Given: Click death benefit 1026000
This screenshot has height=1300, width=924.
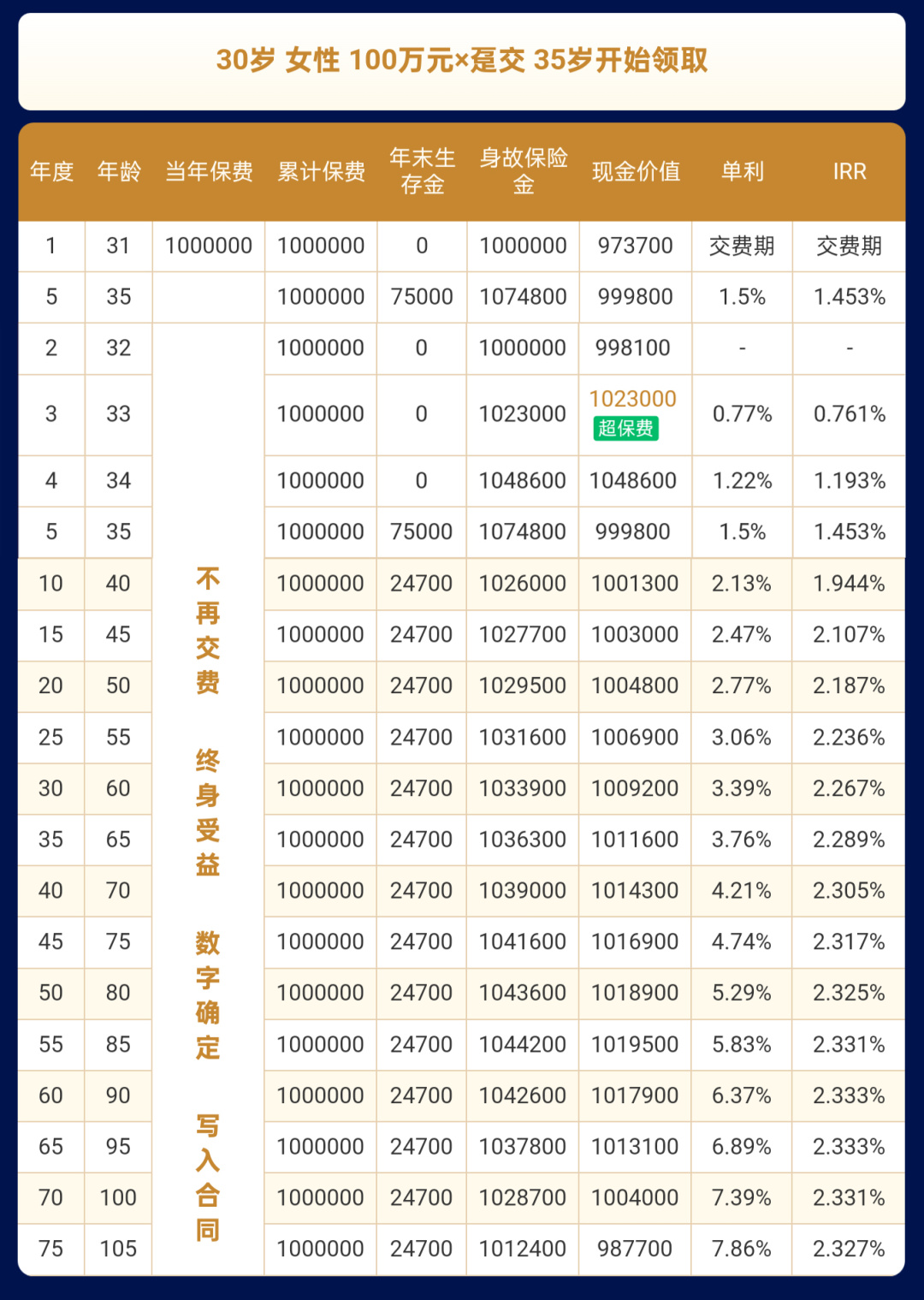Looking at the screenshot, I should pos(523,584).
